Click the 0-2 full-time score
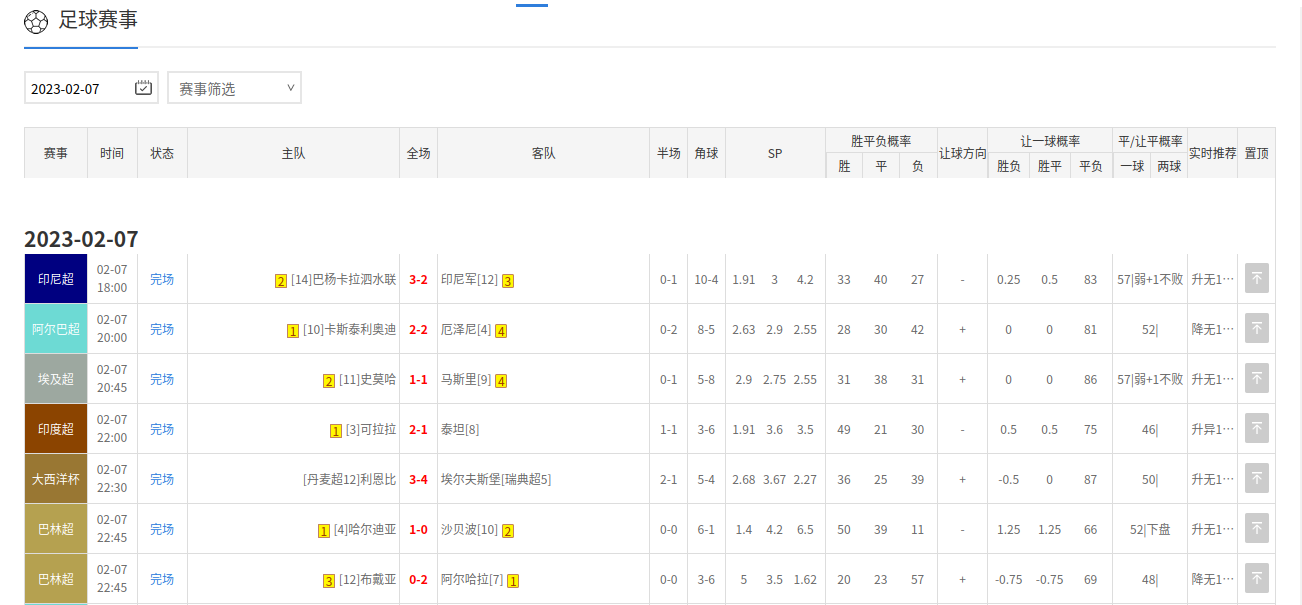The width and height of the screenshot is (1302, 605). pos(418,580)
